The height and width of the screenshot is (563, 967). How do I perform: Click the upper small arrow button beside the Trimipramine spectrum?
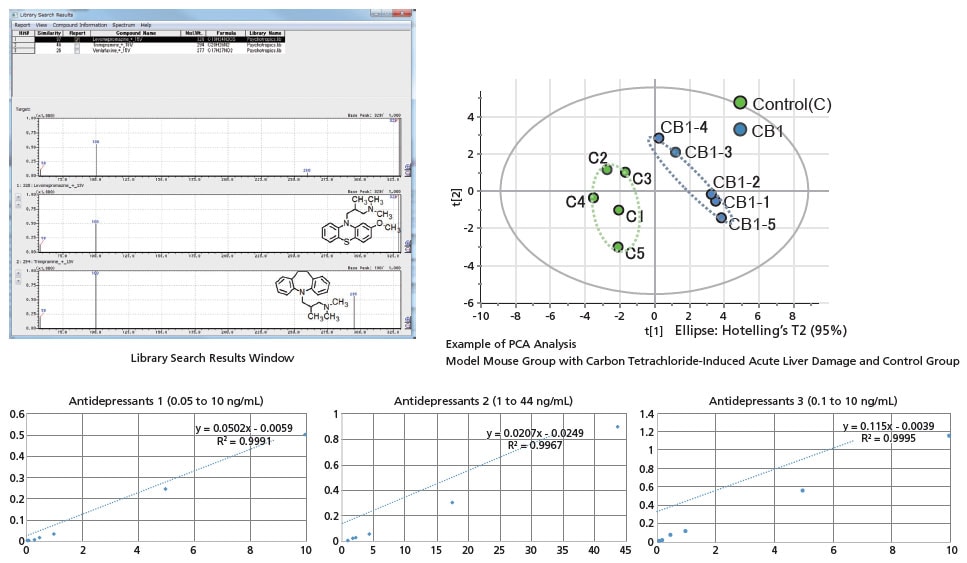coord(16,274)
